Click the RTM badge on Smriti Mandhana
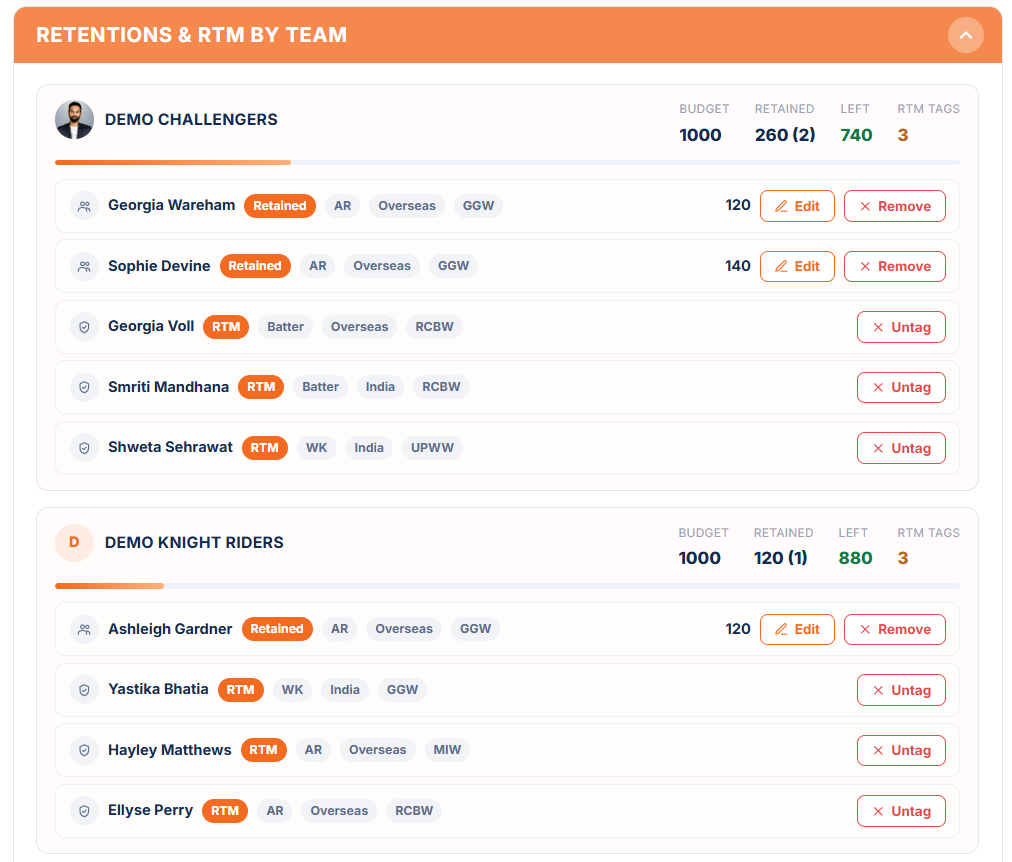This screenshot has width=1012, height=862. pyautogui.click(x=261, y=387)
